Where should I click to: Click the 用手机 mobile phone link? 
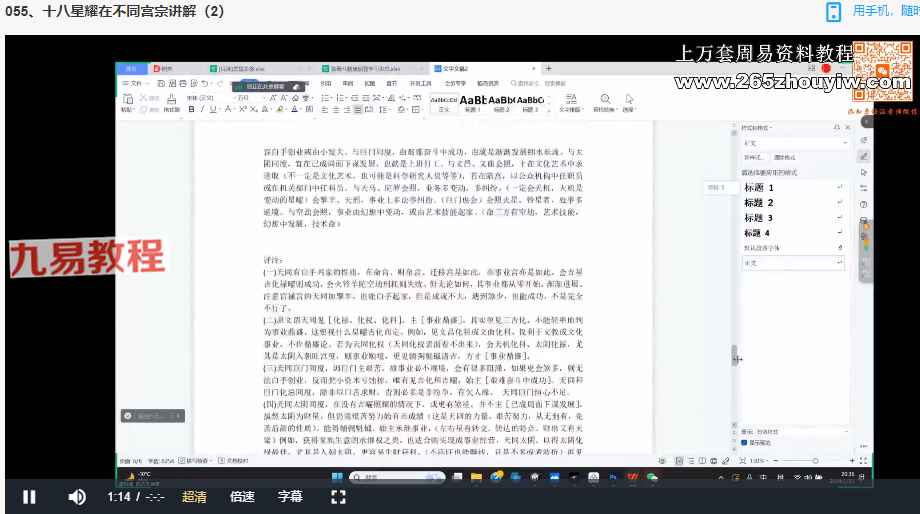[882, 11]
